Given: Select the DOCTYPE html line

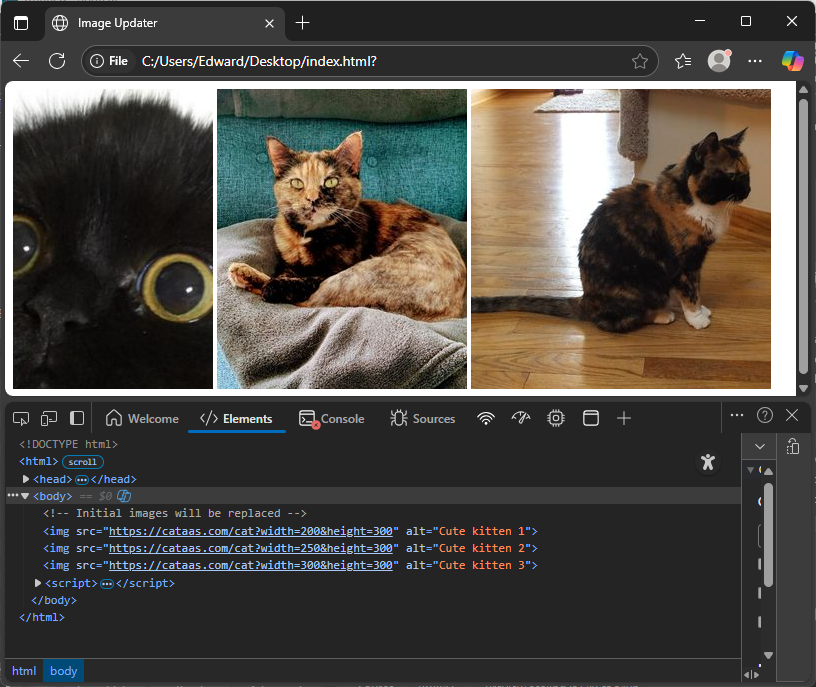Looking at the screenshot, I should pos(68,444).
